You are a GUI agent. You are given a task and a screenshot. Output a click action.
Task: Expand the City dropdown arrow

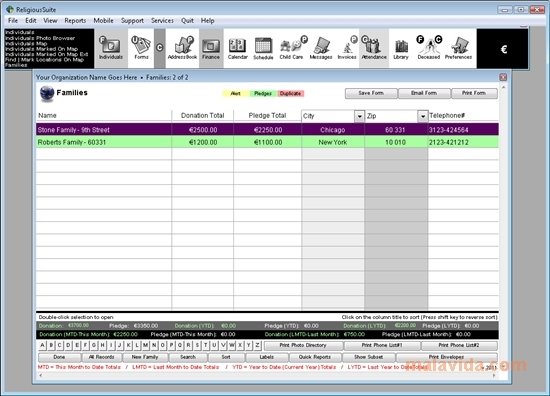point(360,116)
